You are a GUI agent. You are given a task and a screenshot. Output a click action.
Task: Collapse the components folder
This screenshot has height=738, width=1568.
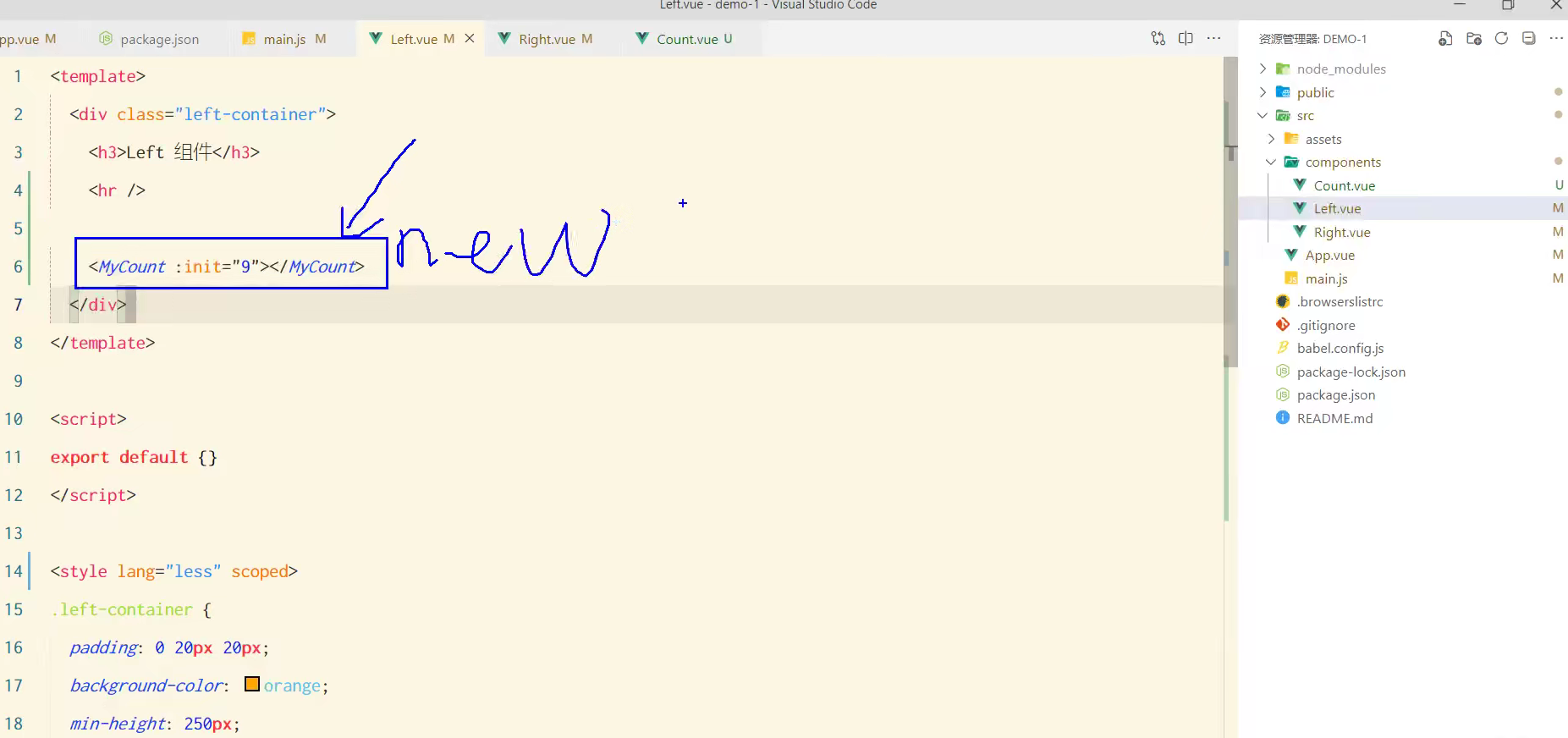1271,162
